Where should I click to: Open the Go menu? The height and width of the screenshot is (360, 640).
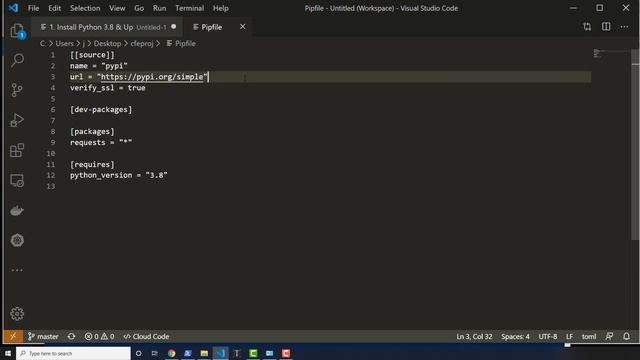point(139,8)
